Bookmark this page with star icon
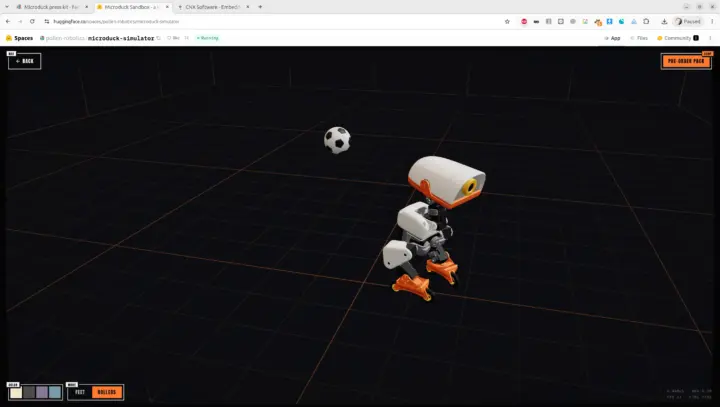The width and height of the screenshot is (720, 407). click(x=507, y=22)
